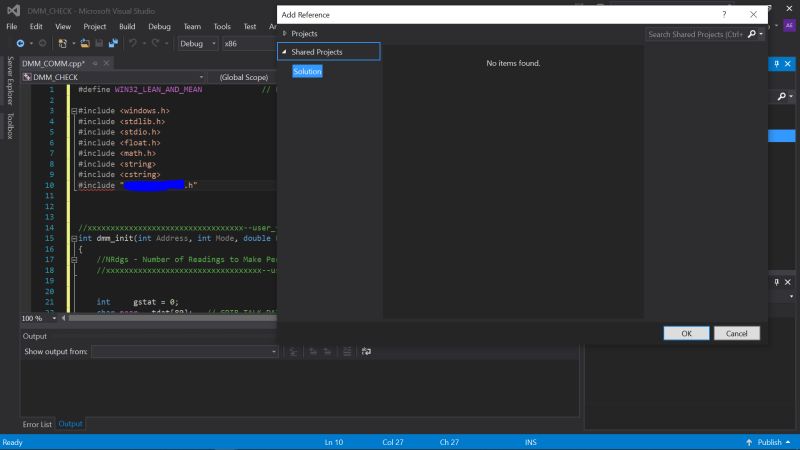Viewport: 800px width, 450px height.
Task: Close the lower right panel
Action: pos(788,282)
